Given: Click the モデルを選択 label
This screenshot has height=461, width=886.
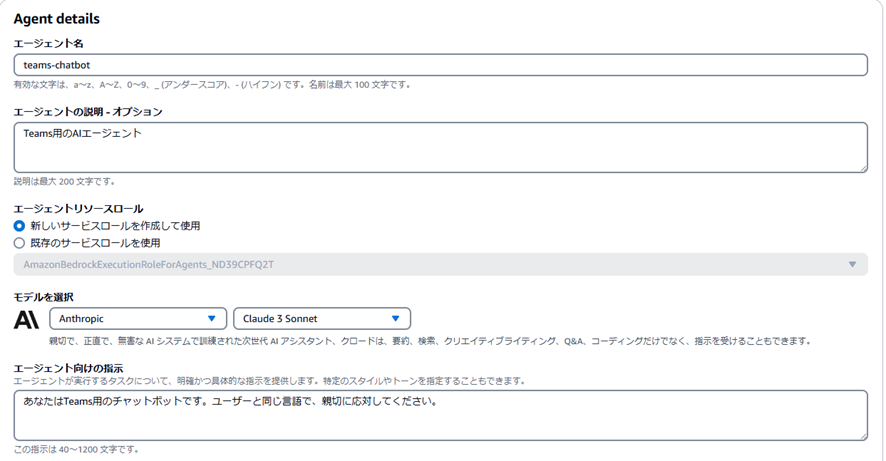Looking at the screenshot, I should (44, 297).
